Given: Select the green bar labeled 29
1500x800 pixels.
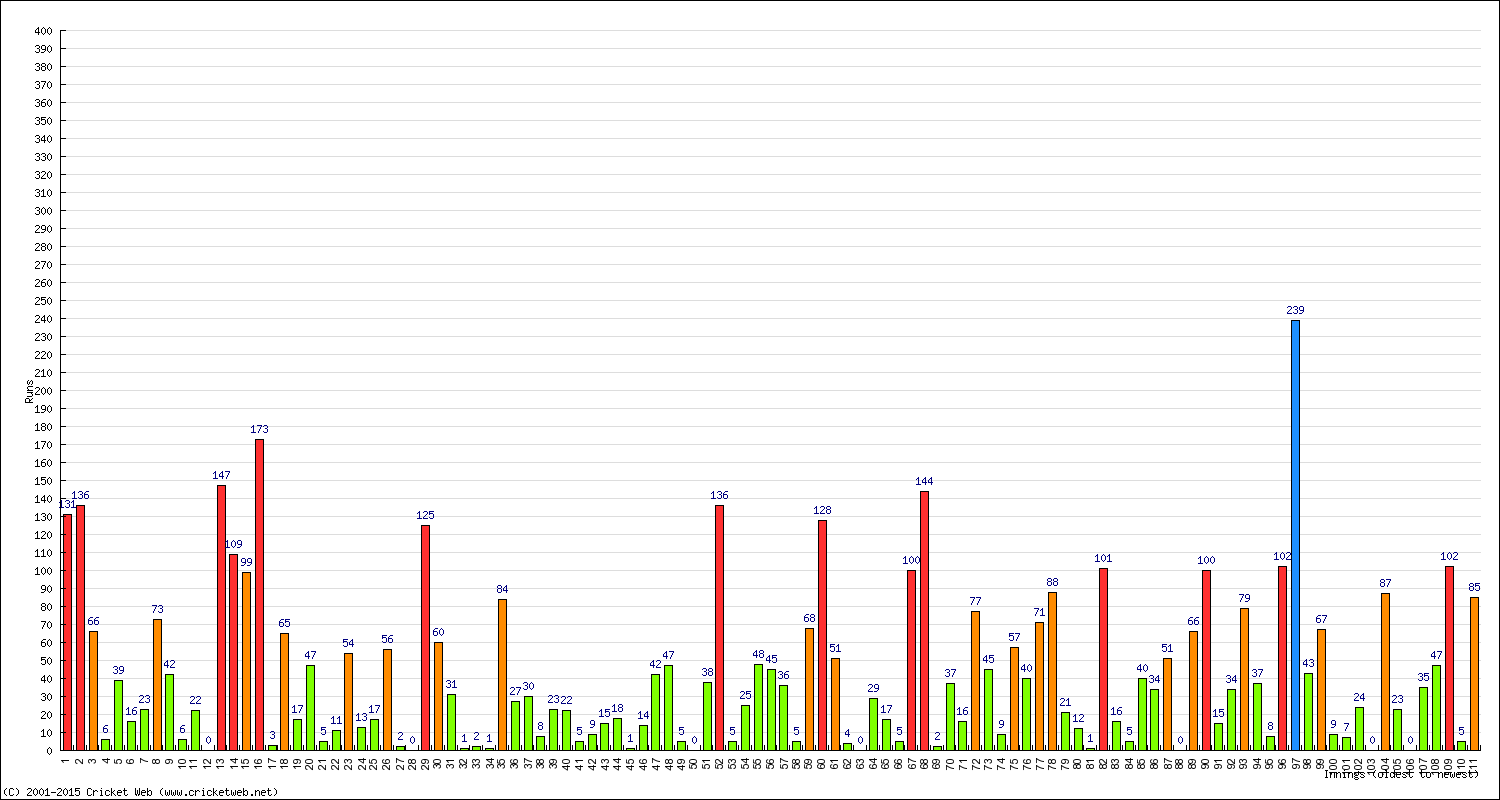Looking at the screenshot, I should click(874, 724).
